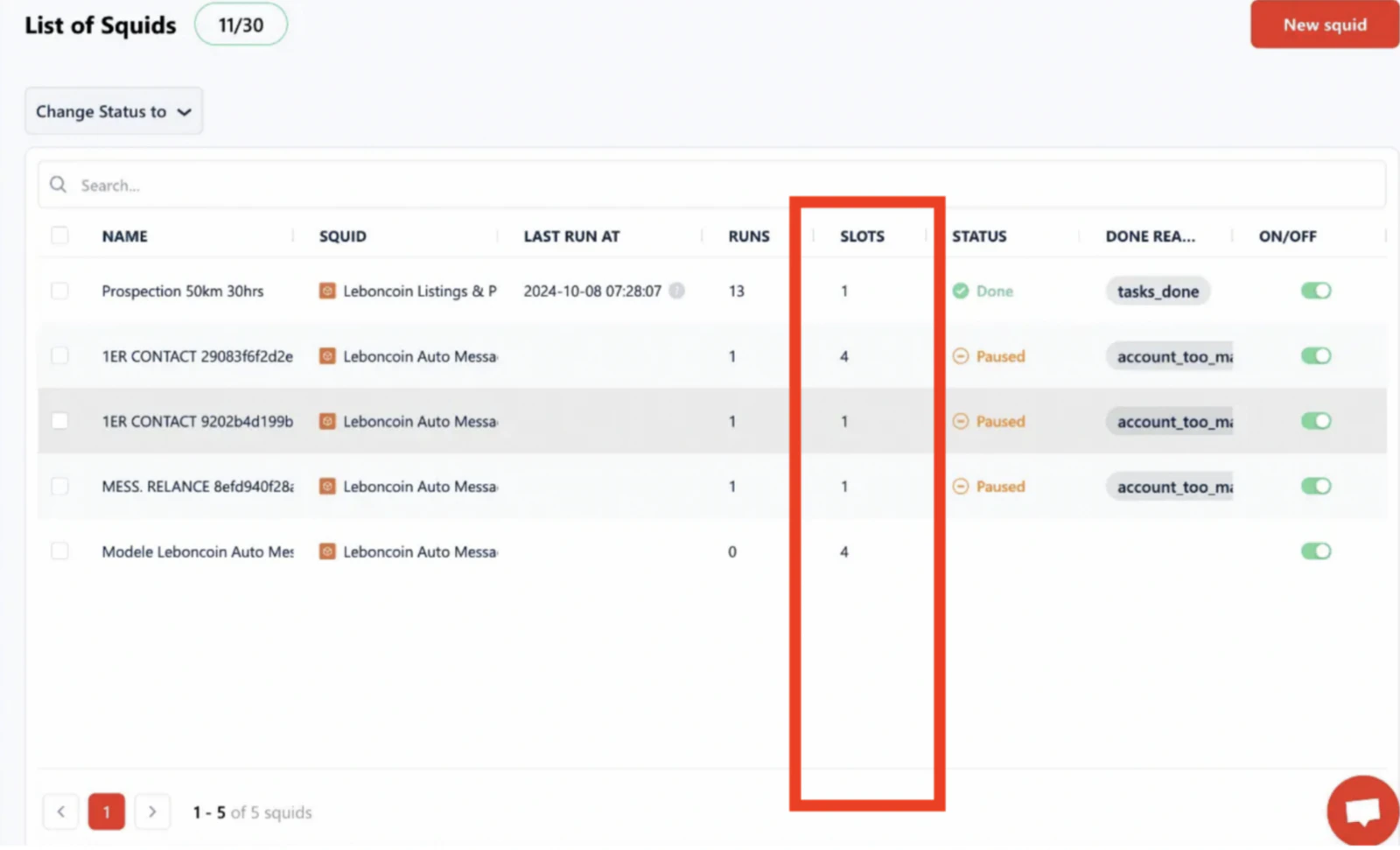This screenshot has width=1400, height=850.
Task: Go to next page arrow
Action: coord(152,811)
